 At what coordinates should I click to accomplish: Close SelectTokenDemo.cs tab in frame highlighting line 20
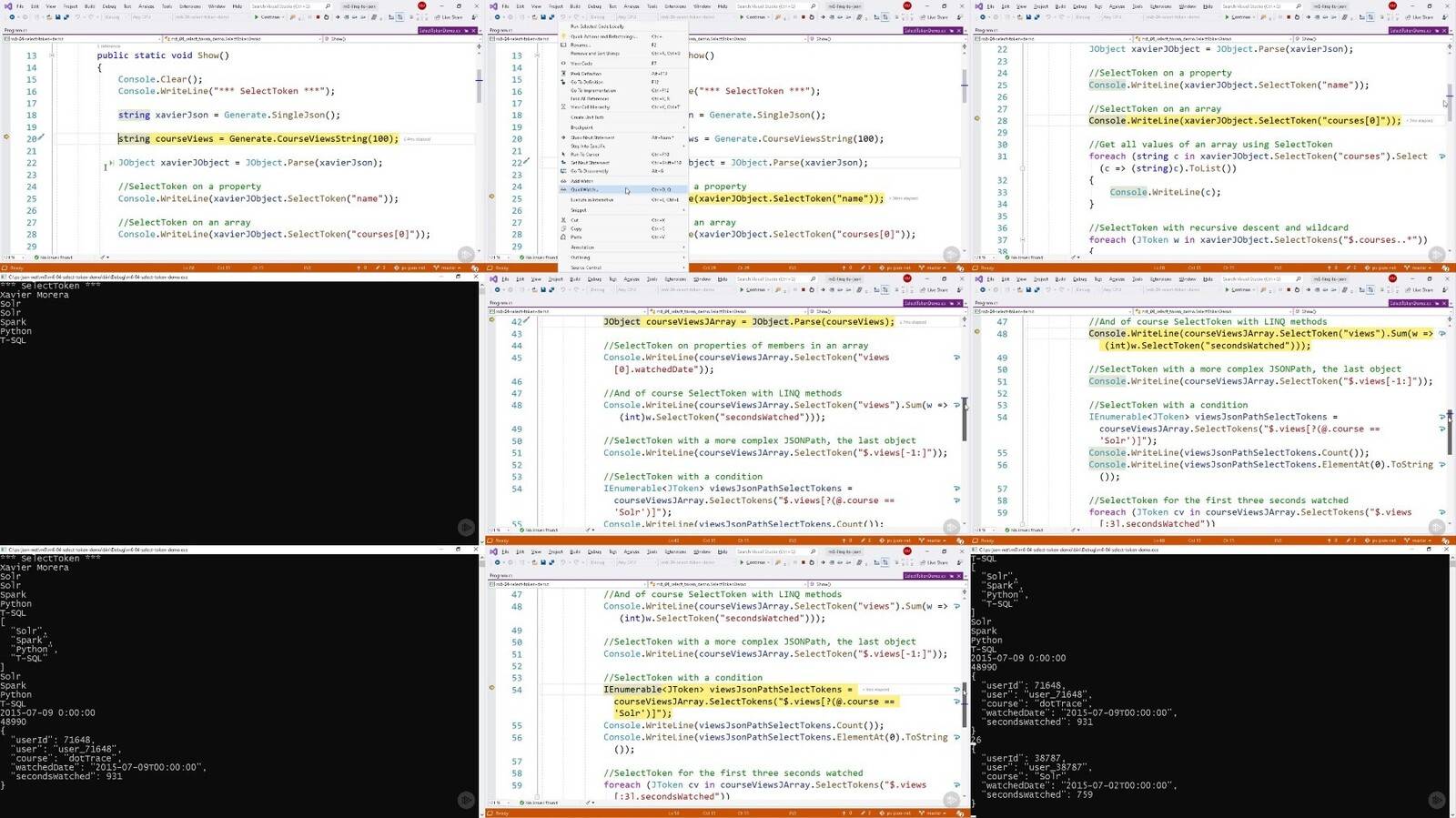pos(474,31)
